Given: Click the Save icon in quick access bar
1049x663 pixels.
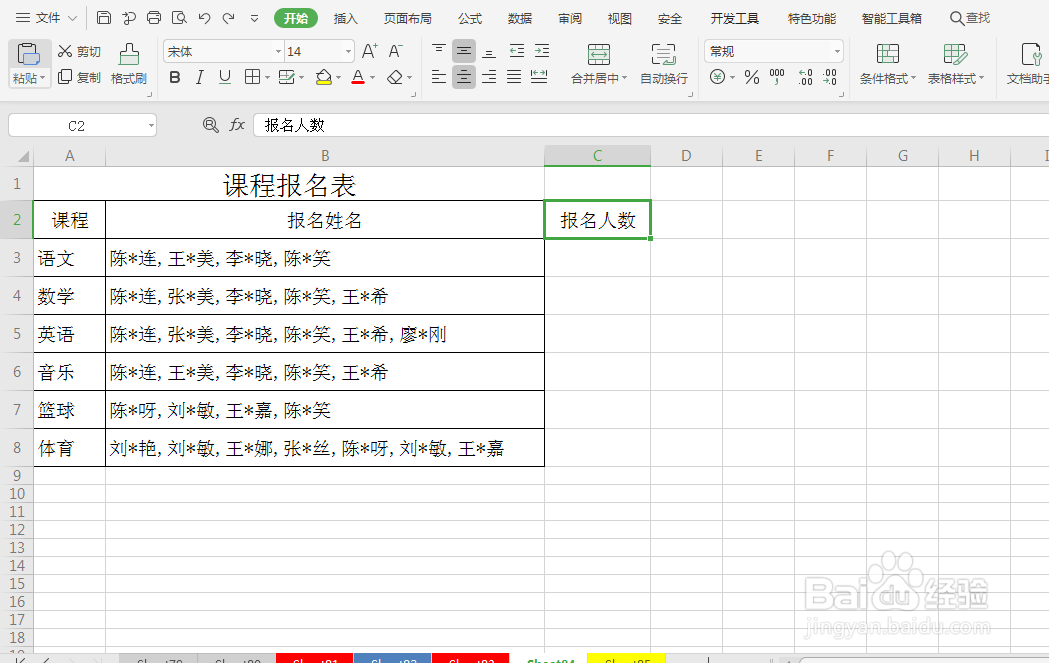Looking at the screenshot, I should tap(104, 18).
